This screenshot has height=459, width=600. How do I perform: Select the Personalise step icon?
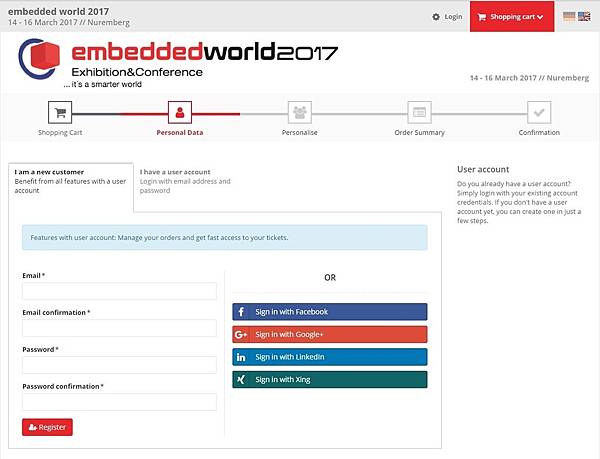300,112
